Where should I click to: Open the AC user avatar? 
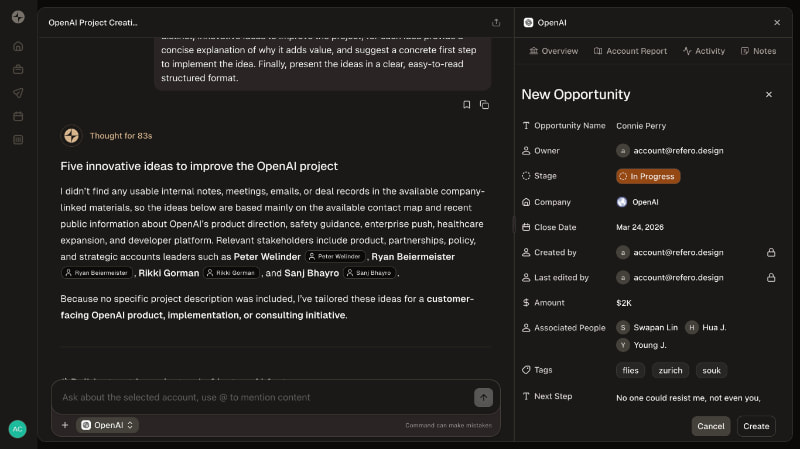pyautogui.click(x=17, y=429)
